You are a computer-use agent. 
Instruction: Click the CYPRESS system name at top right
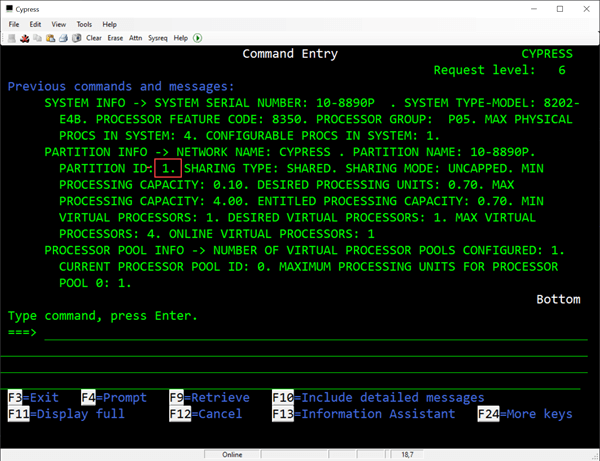[x=547, y=54]
